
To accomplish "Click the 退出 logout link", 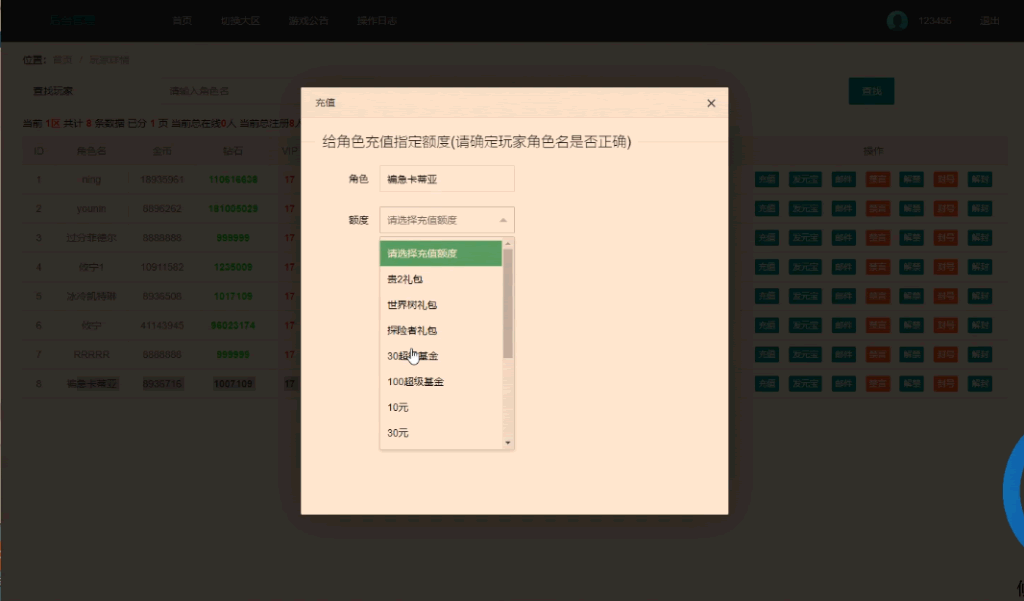I will click(989, 21).
